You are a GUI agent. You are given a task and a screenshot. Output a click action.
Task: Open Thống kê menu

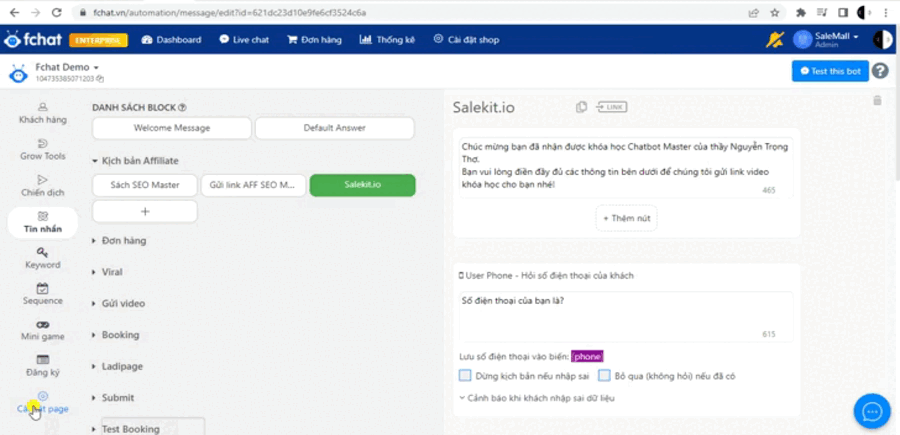387,40
